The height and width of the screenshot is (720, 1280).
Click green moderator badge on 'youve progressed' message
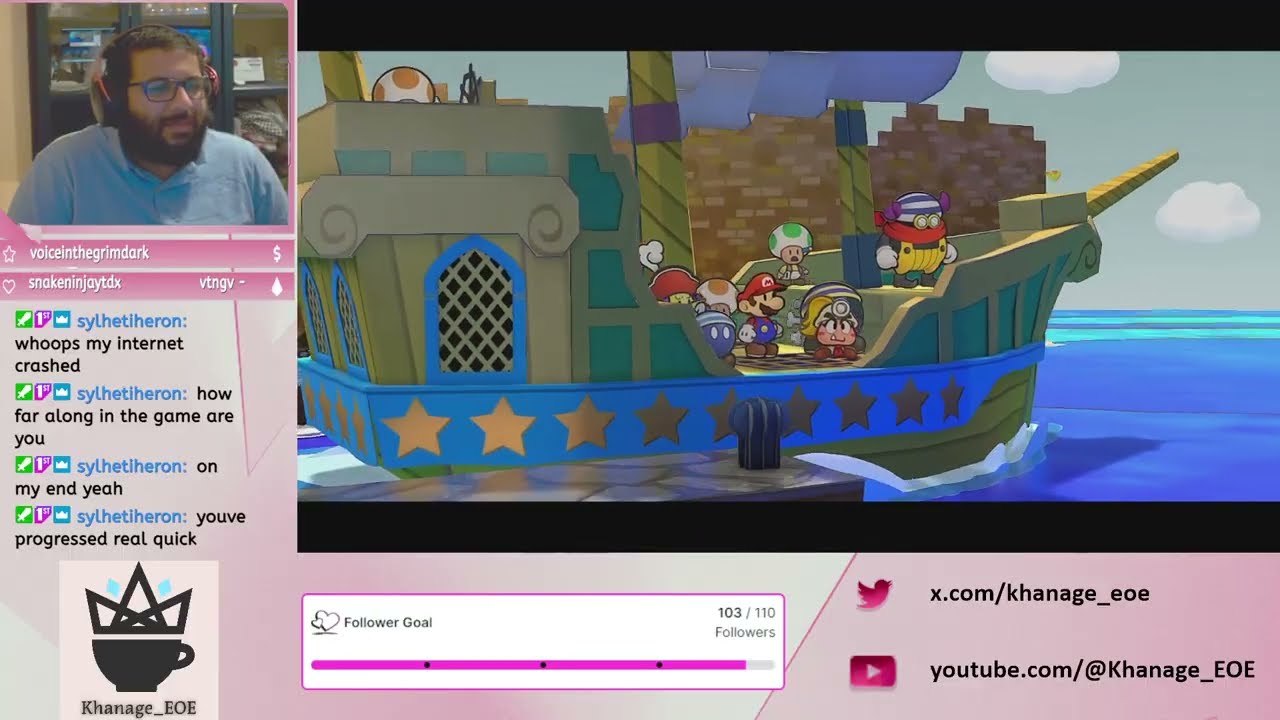tap(22, 516)
